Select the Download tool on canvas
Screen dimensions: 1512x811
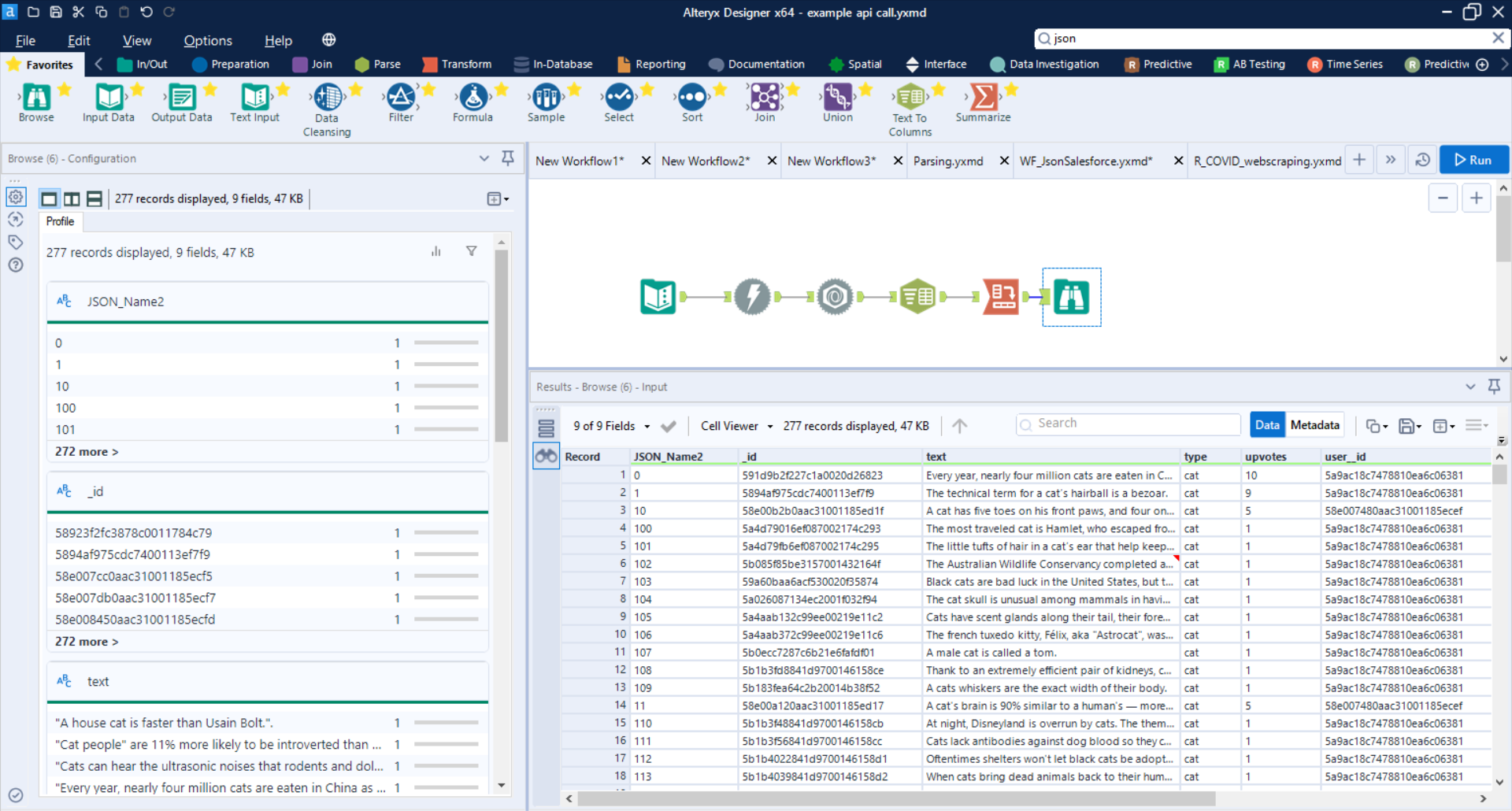pyautogui.click(x=752, y=297)
